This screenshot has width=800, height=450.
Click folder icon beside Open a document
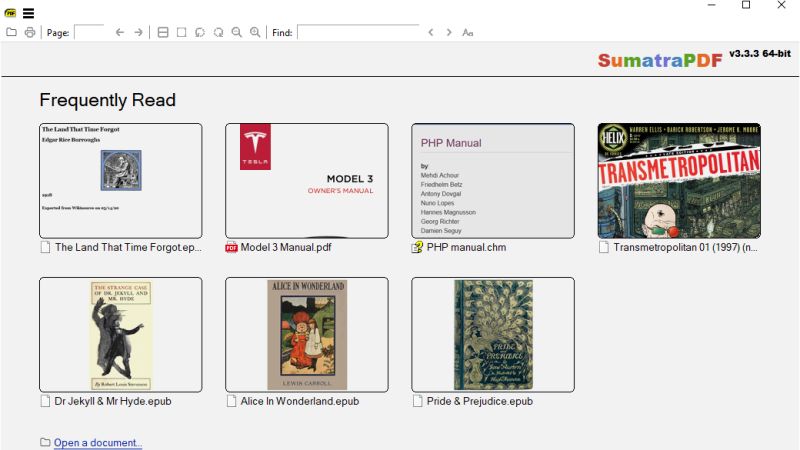(x=45, y=442)
